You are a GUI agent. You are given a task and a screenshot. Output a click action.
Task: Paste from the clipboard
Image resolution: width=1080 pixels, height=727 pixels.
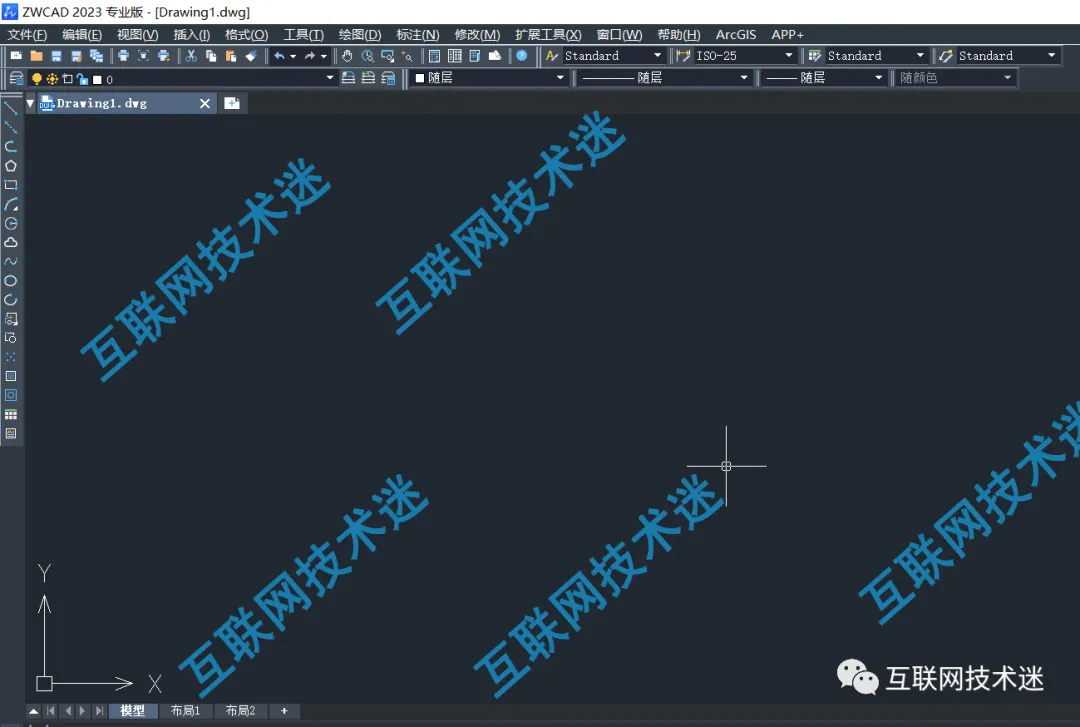[231, 56]
